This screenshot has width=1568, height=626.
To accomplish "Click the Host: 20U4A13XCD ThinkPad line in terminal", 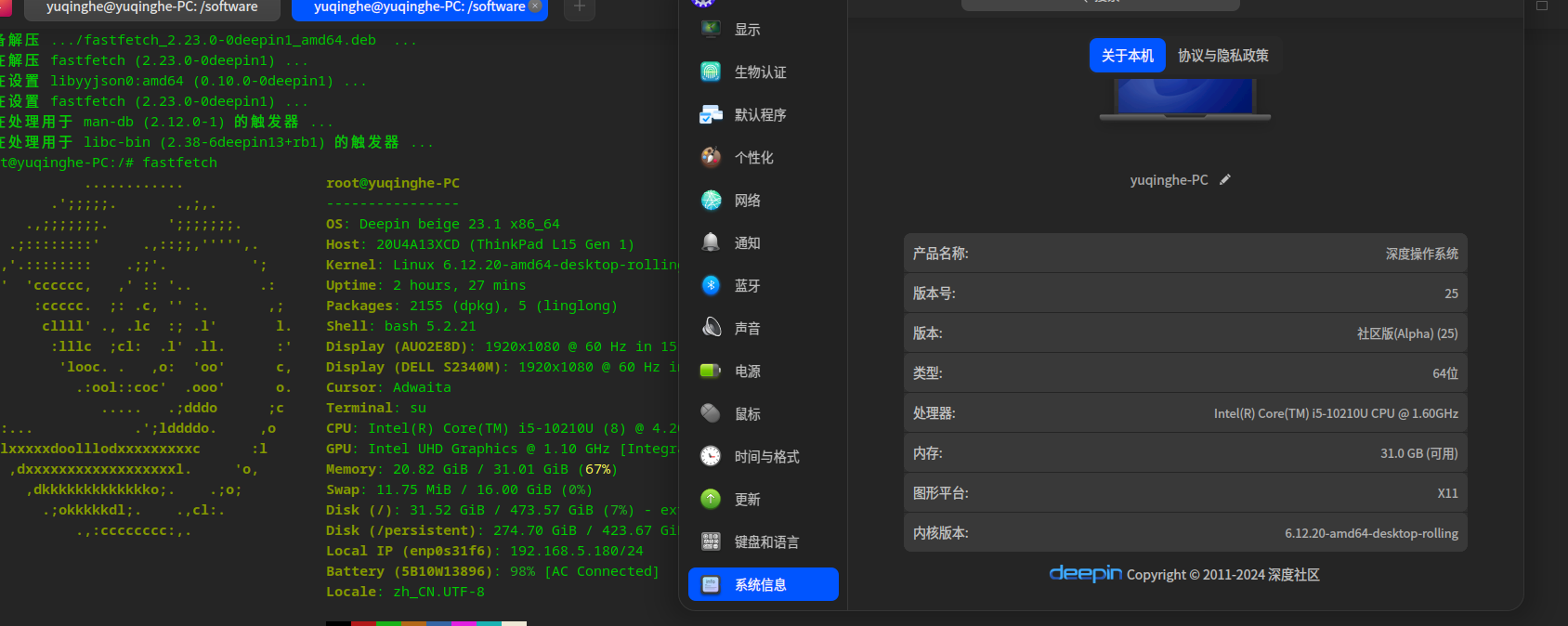I will click(x=480, y=244).
